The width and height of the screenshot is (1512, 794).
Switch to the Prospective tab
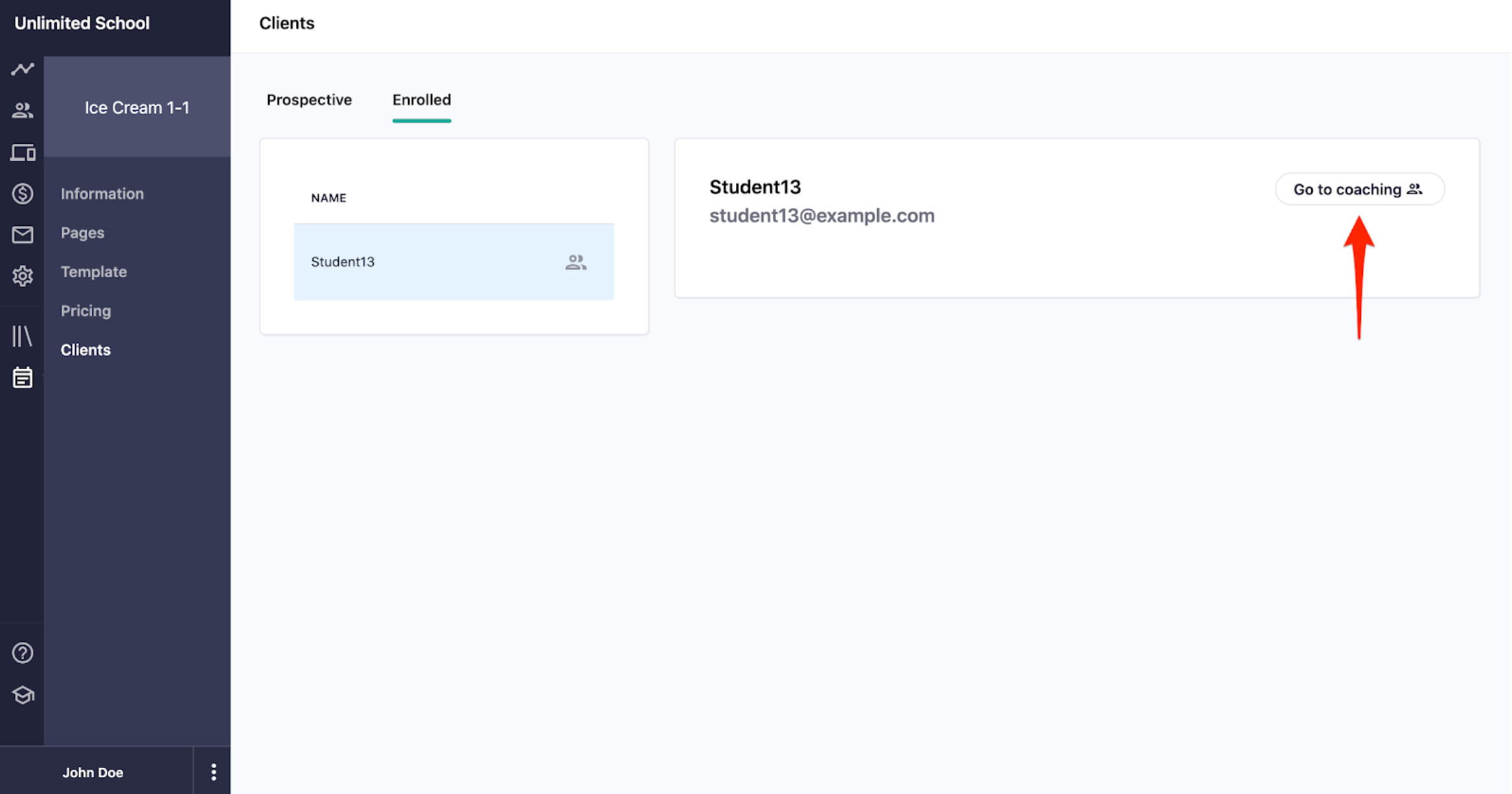click(x=309, y=100)
